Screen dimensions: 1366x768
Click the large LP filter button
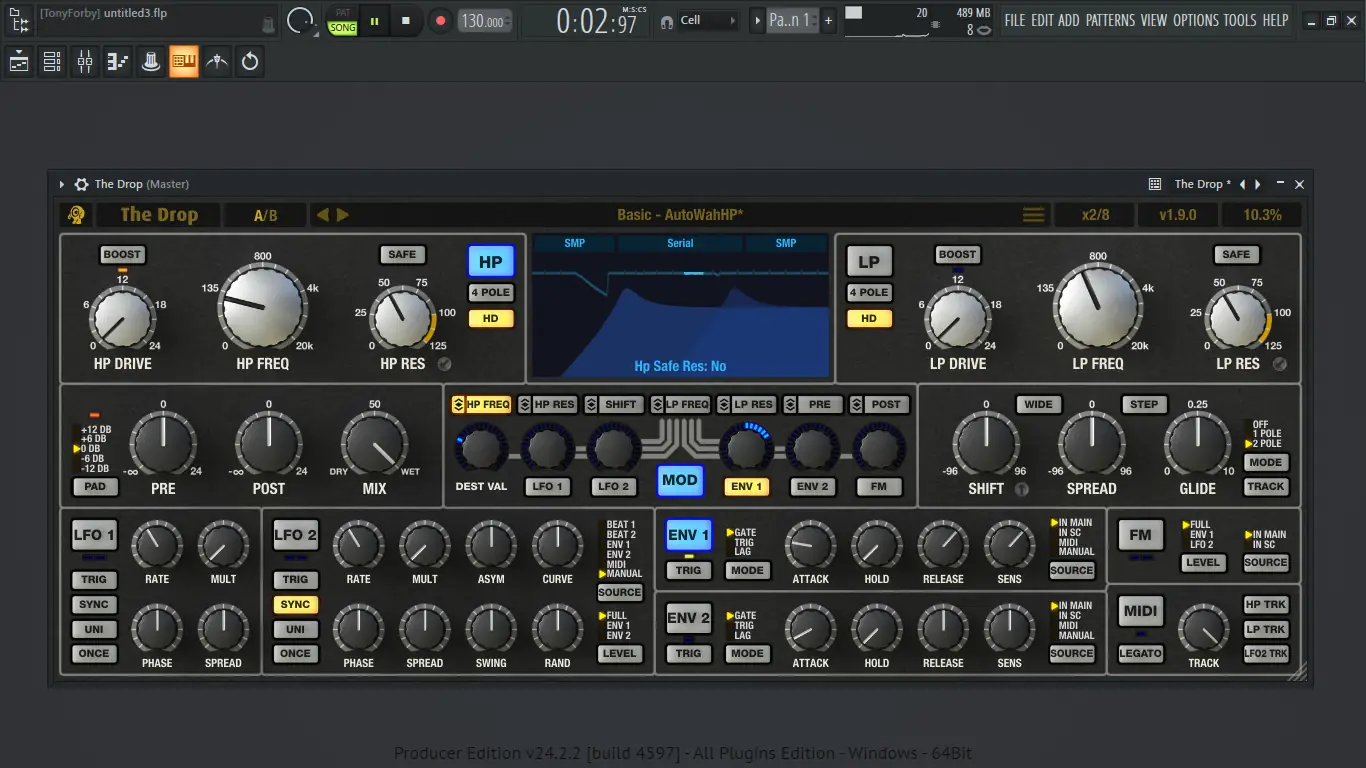(x=869, y=262)
